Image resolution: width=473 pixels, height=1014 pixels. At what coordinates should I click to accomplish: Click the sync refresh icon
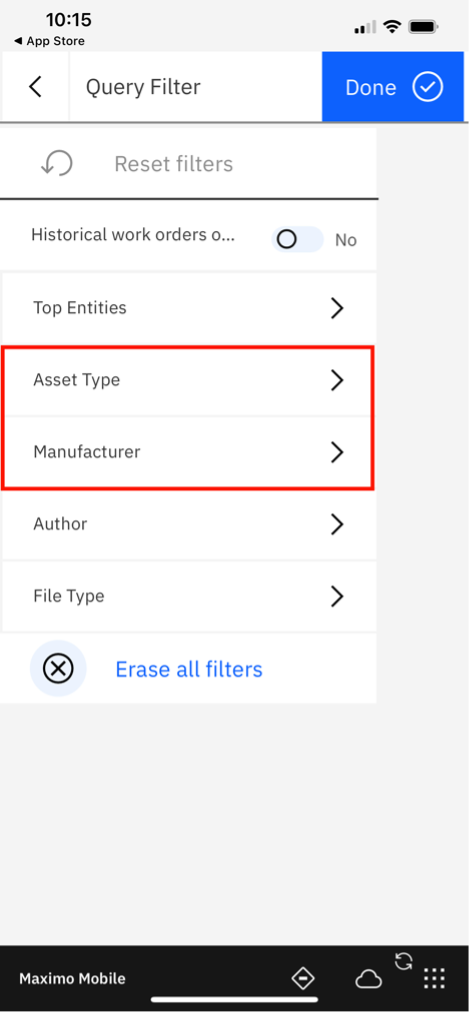(x=403, y=962)
